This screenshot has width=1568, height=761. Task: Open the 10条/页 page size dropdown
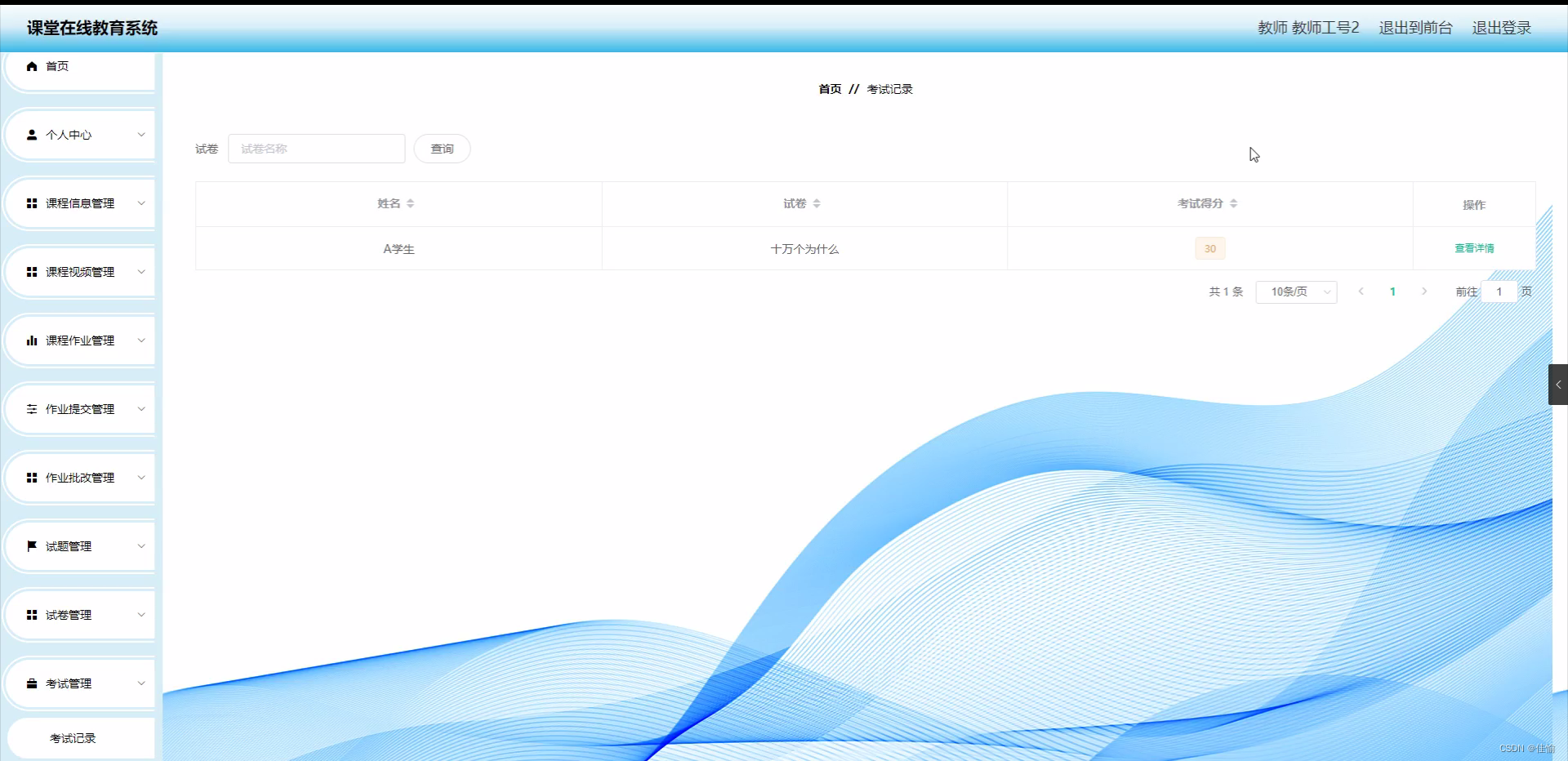point(1295,291)
